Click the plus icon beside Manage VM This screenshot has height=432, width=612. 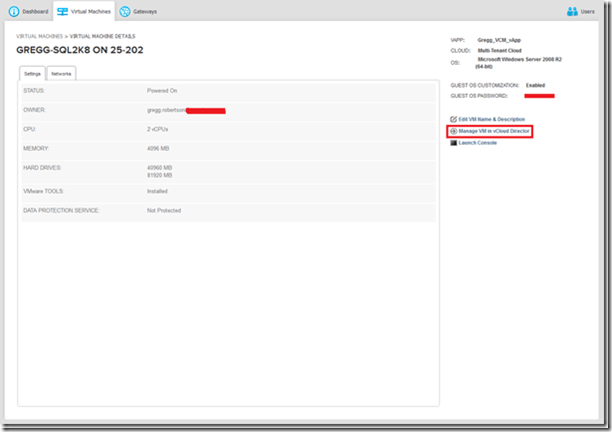454,131
